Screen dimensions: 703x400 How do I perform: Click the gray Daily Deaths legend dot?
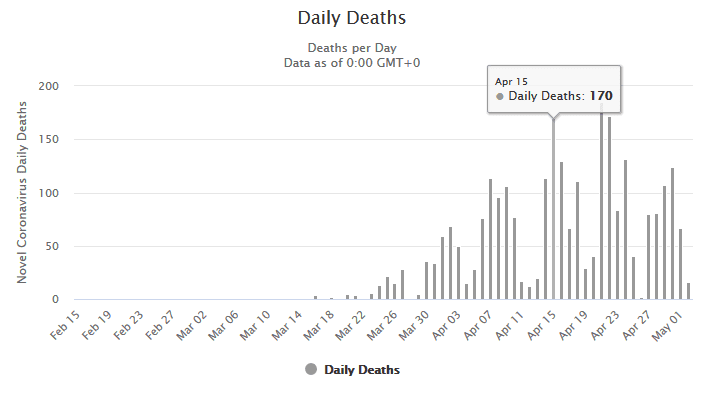[x=310, y=370]
